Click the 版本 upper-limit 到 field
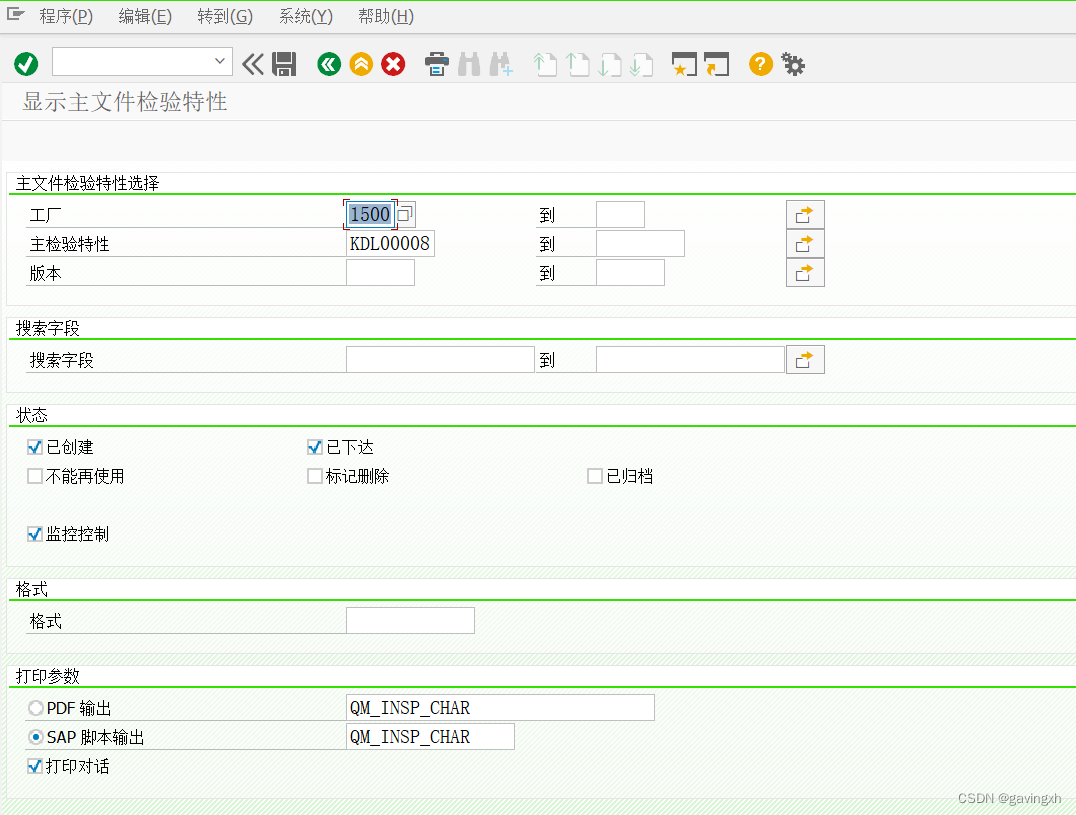 [x=630, y=272]
